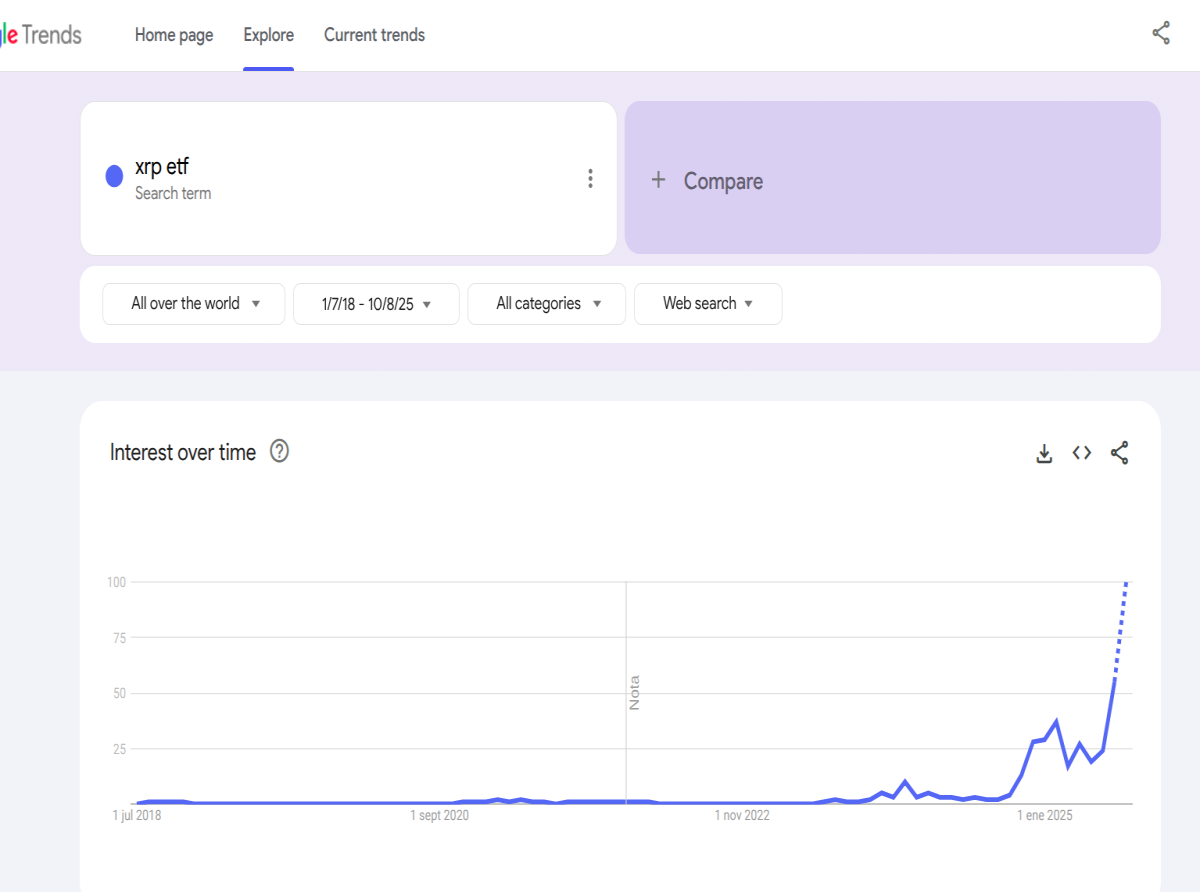Click the plus icon beside Compare
This screenshot has height=892, width=1200.
click(x=658, y=180)
